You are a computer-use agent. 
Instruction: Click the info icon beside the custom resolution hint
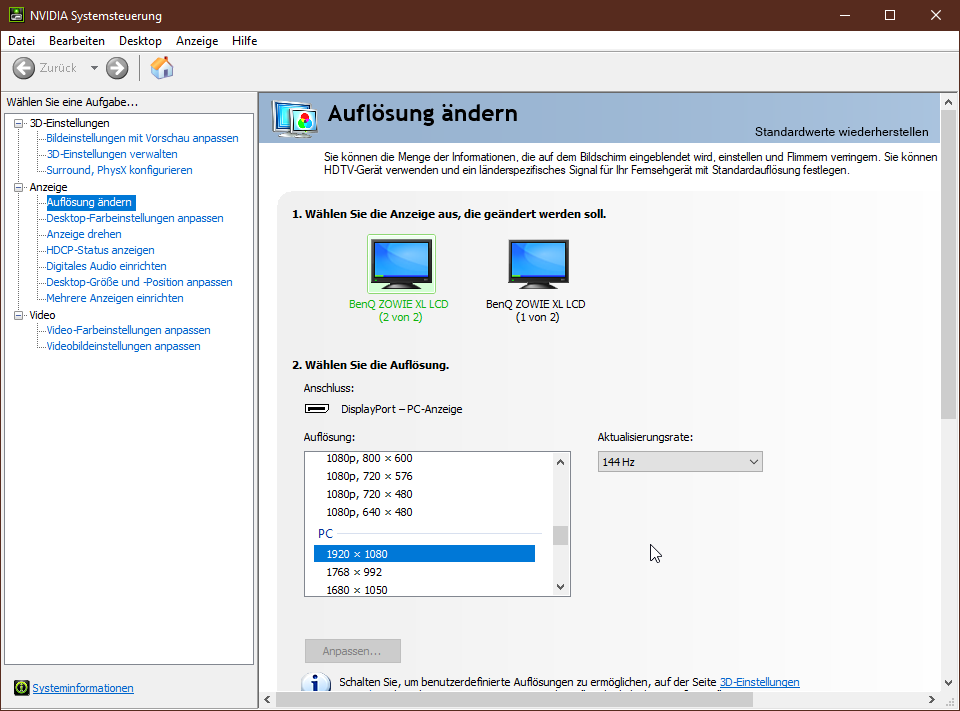316,682
